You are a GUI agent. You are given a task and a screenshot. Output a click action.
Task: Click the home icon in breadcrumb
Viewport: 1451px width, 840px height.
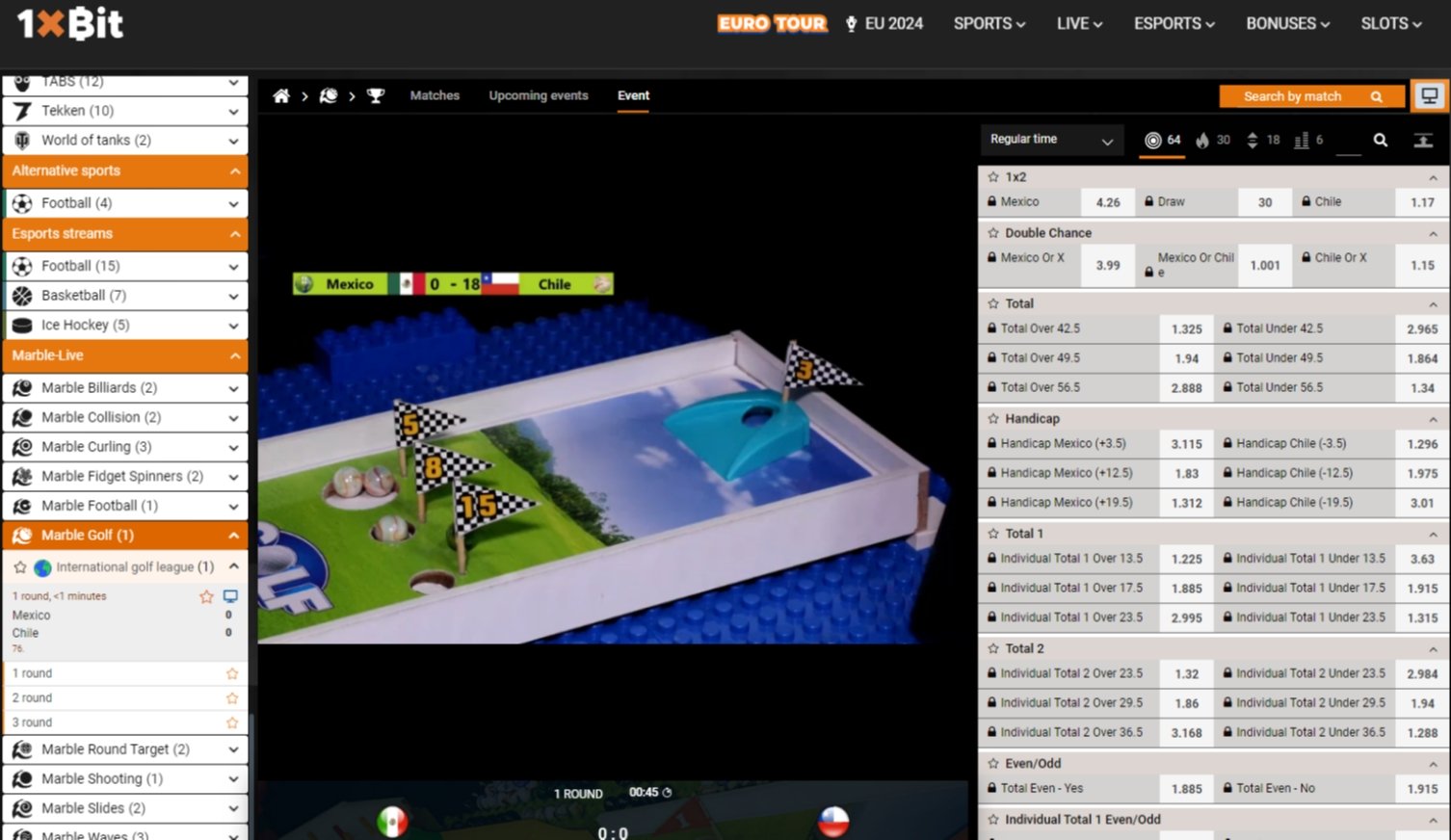click(281, 95)
